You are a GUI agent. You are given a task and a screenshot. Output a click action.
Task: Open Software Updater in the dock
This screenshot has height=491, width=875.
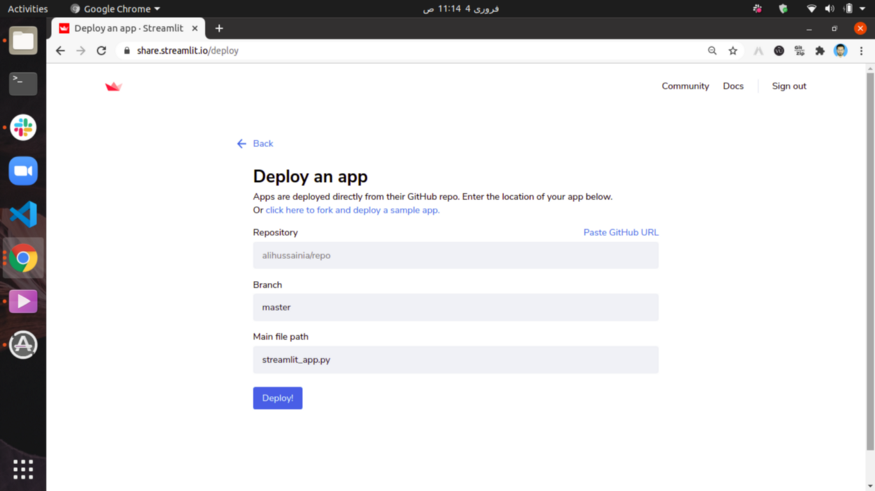[23, 344]
